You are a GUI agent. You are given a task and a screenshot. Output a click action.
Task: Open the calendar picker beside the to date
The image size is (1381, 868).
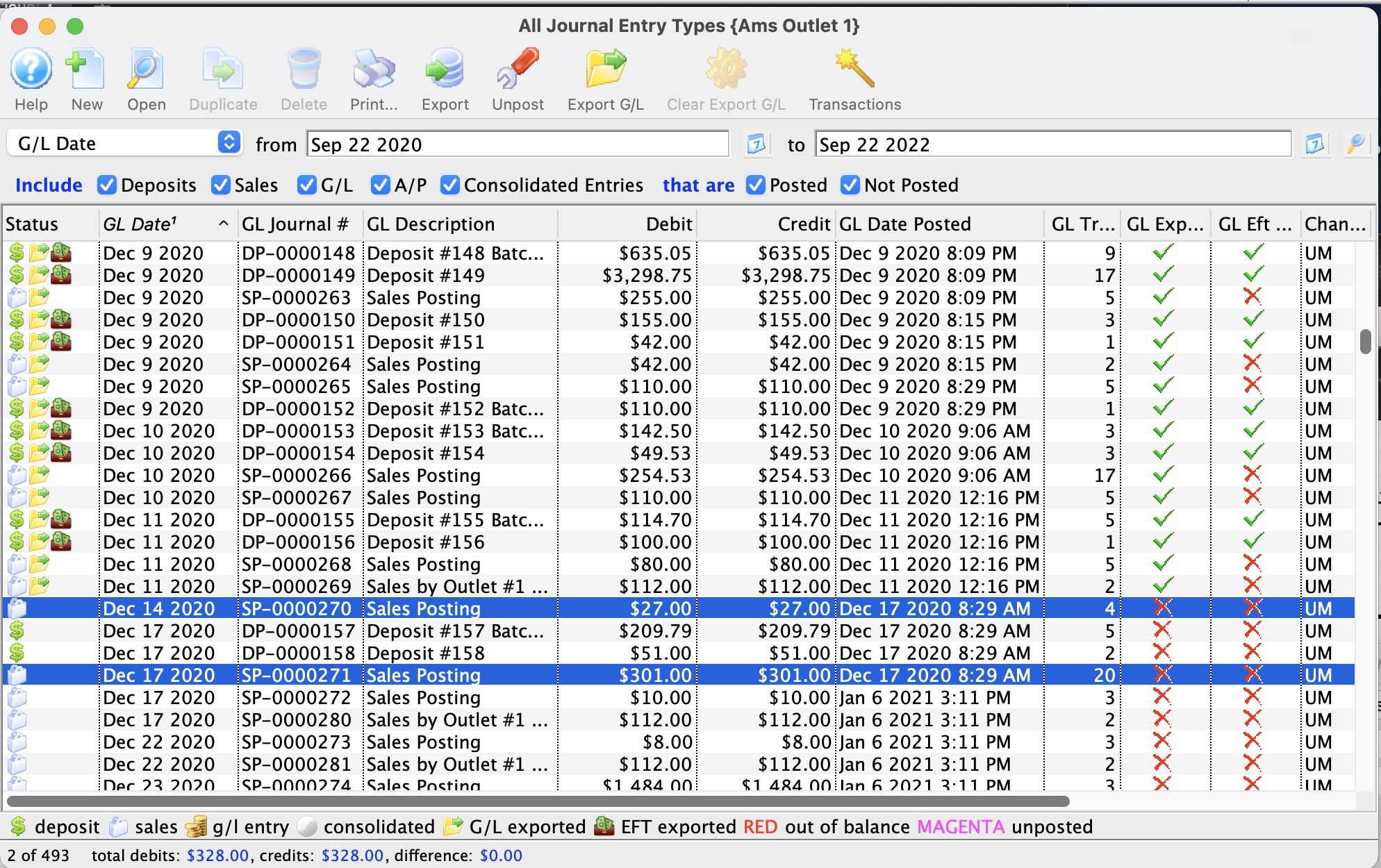(1314, 144)
